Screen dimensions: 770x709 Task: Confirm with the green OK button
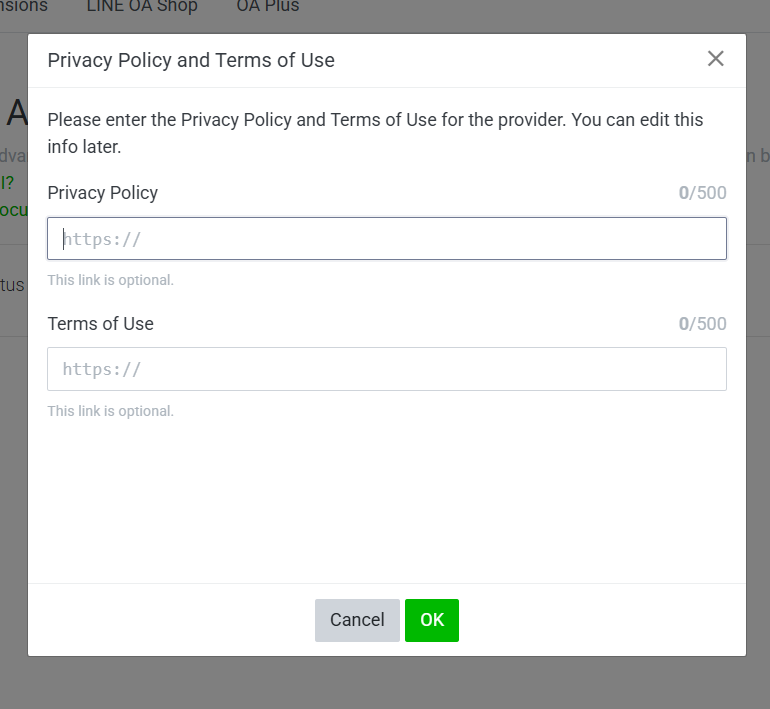coord(431,620)
